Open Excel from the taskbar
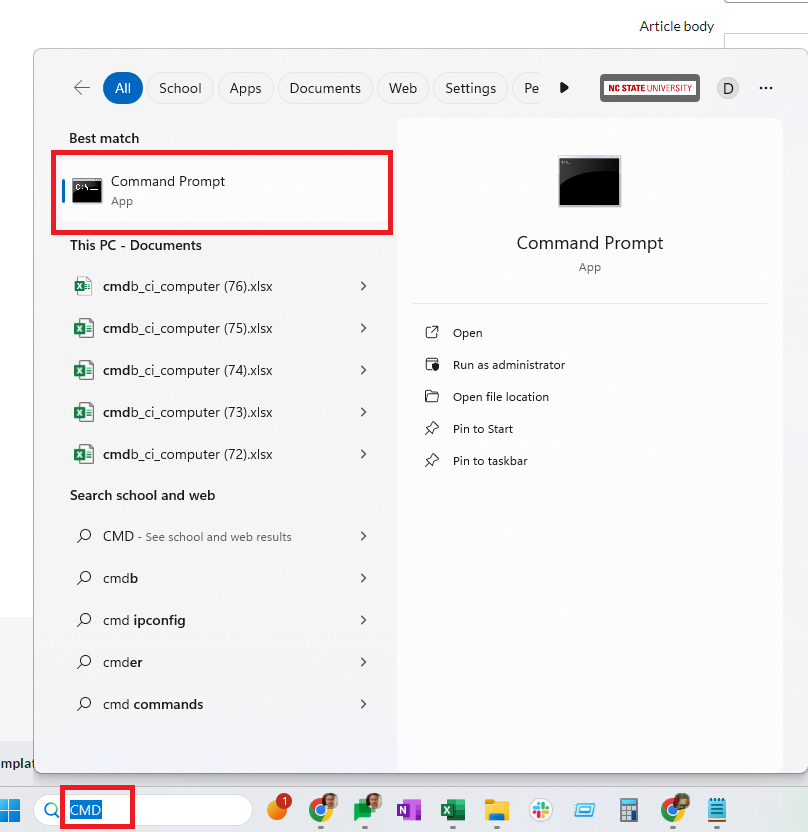 [451, 809]
